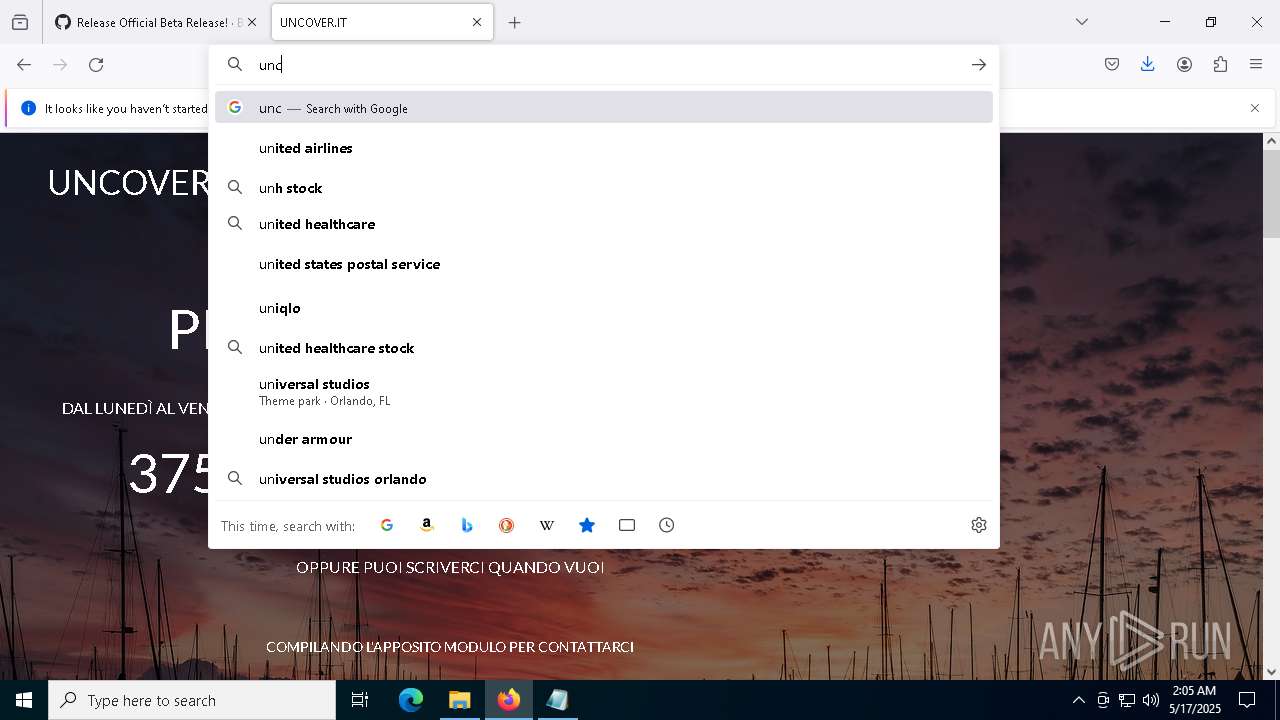Open Firefox View icon in tab strip
Image resolution: width=1280 pixels, height=720 pixels.
click(20, 22)
